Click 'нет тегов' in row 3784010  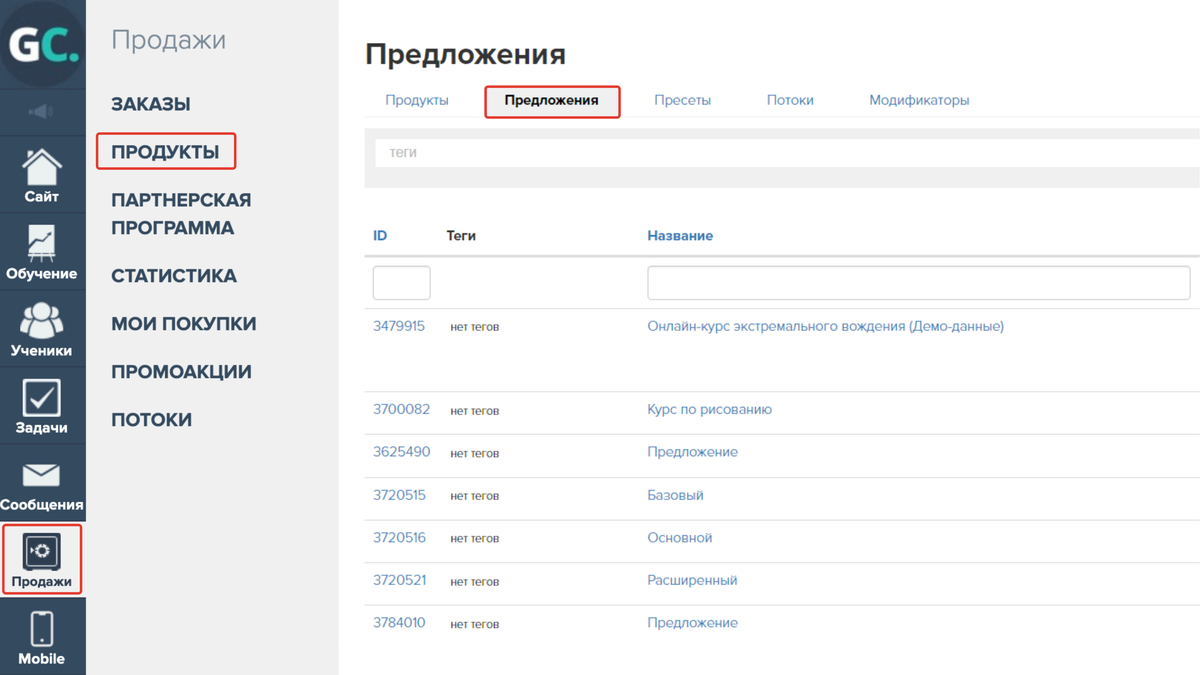pyautogui.click(x=475, y=624)
